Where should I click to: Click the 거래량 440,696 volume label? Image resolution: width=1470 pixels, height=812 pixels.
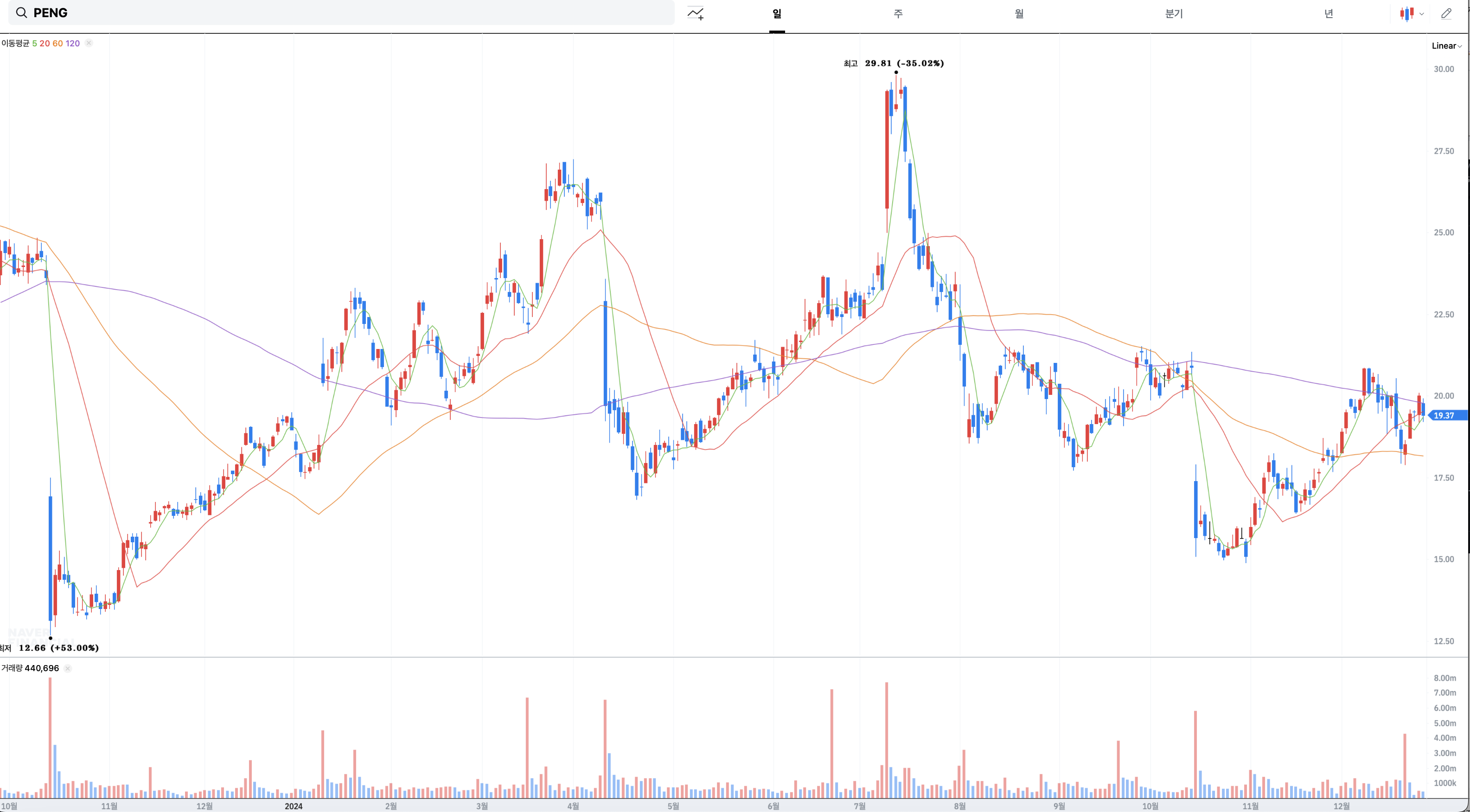click(30, 668)
